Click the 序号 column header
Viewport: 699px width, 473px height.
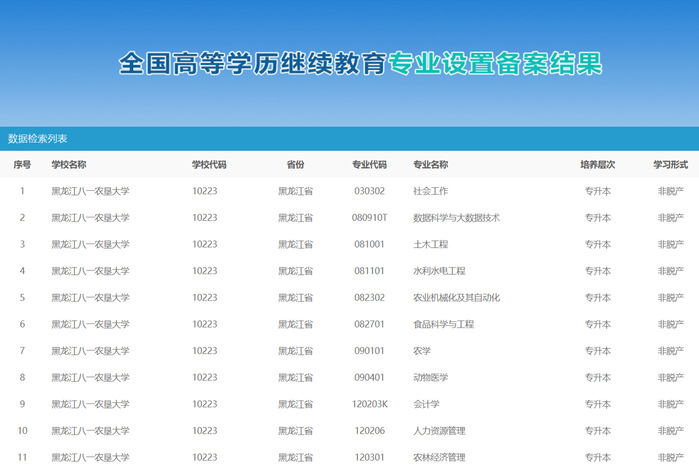pyautogui.click(x=22, y=164)
